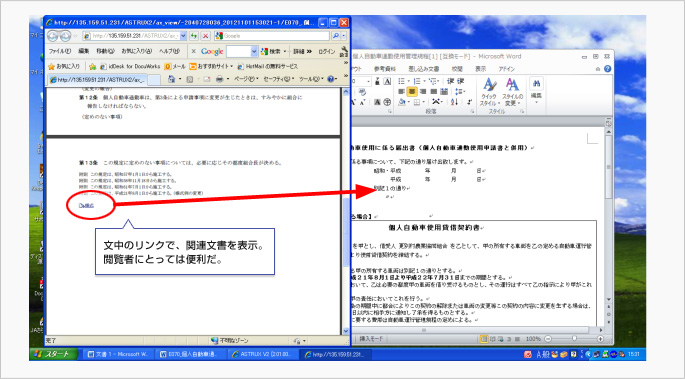The image size is (685, 379).
Task: Click the IE home icon
Action: tap(171, 79)
